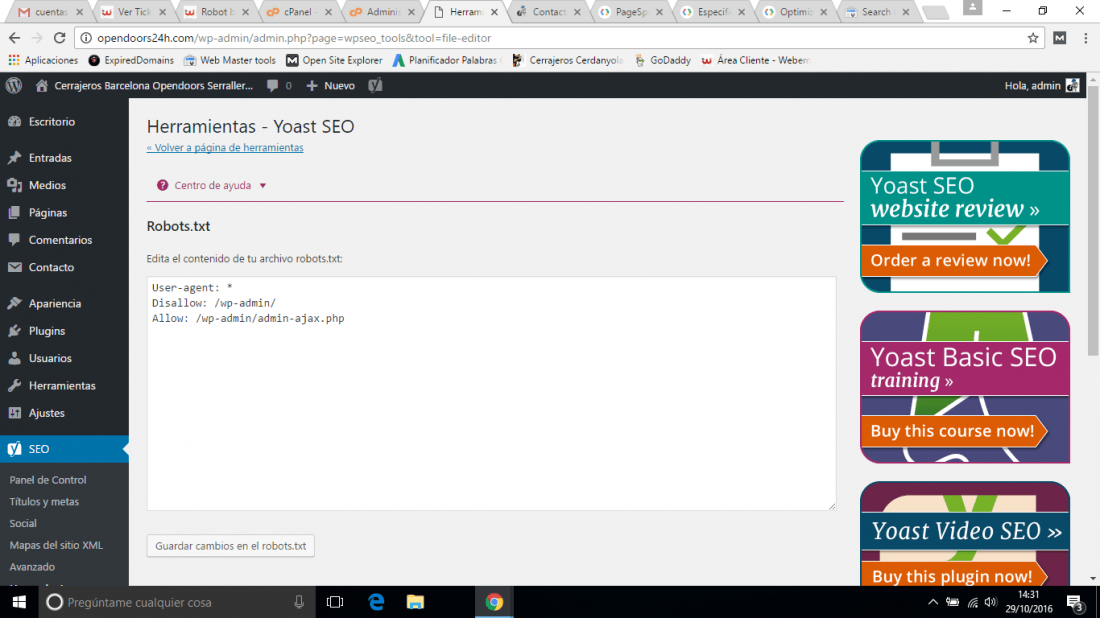This screenshot has height=618, width=1100.
Task: Open Mapas del sitio XML
Action: click(56, 545)
